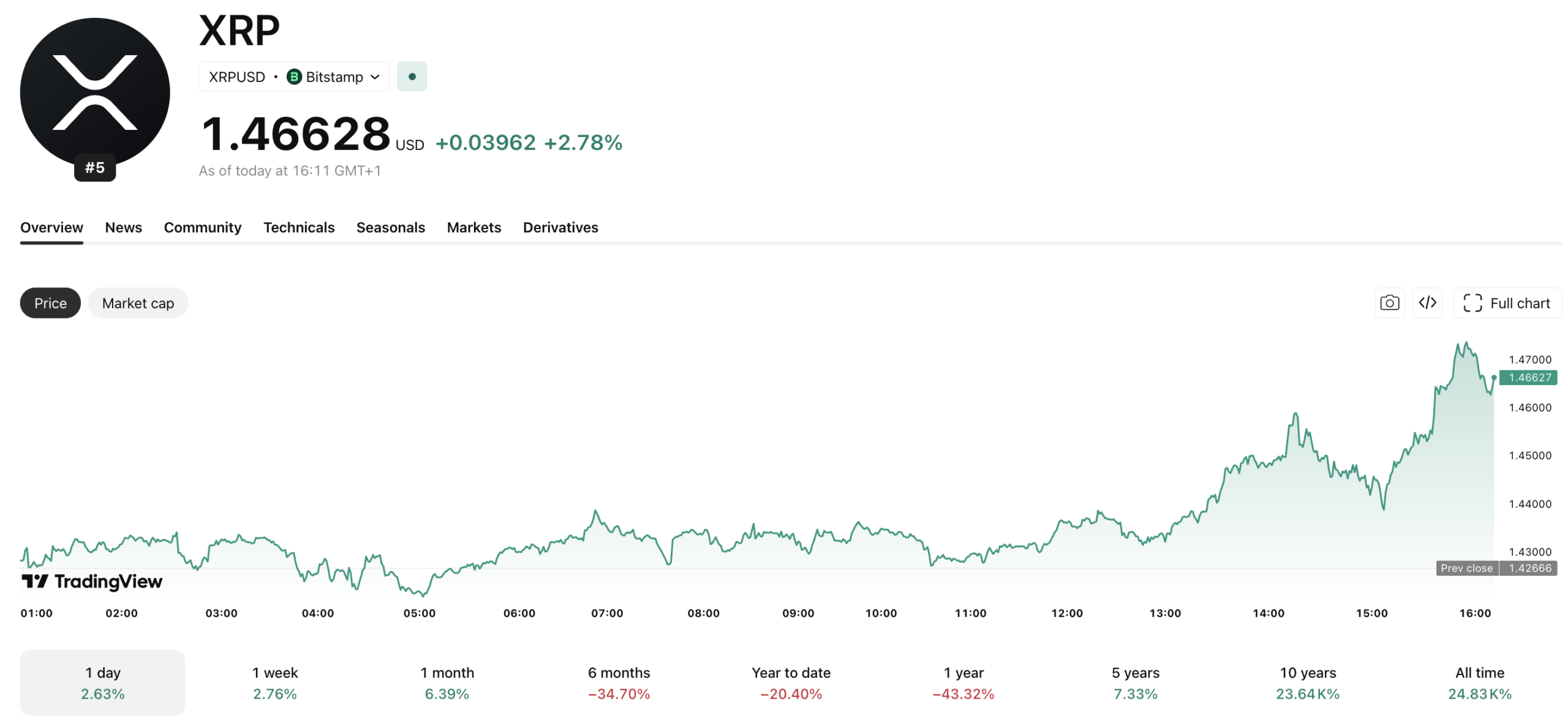Select the Price chart toggle
1568x719 pixels.
50,303
